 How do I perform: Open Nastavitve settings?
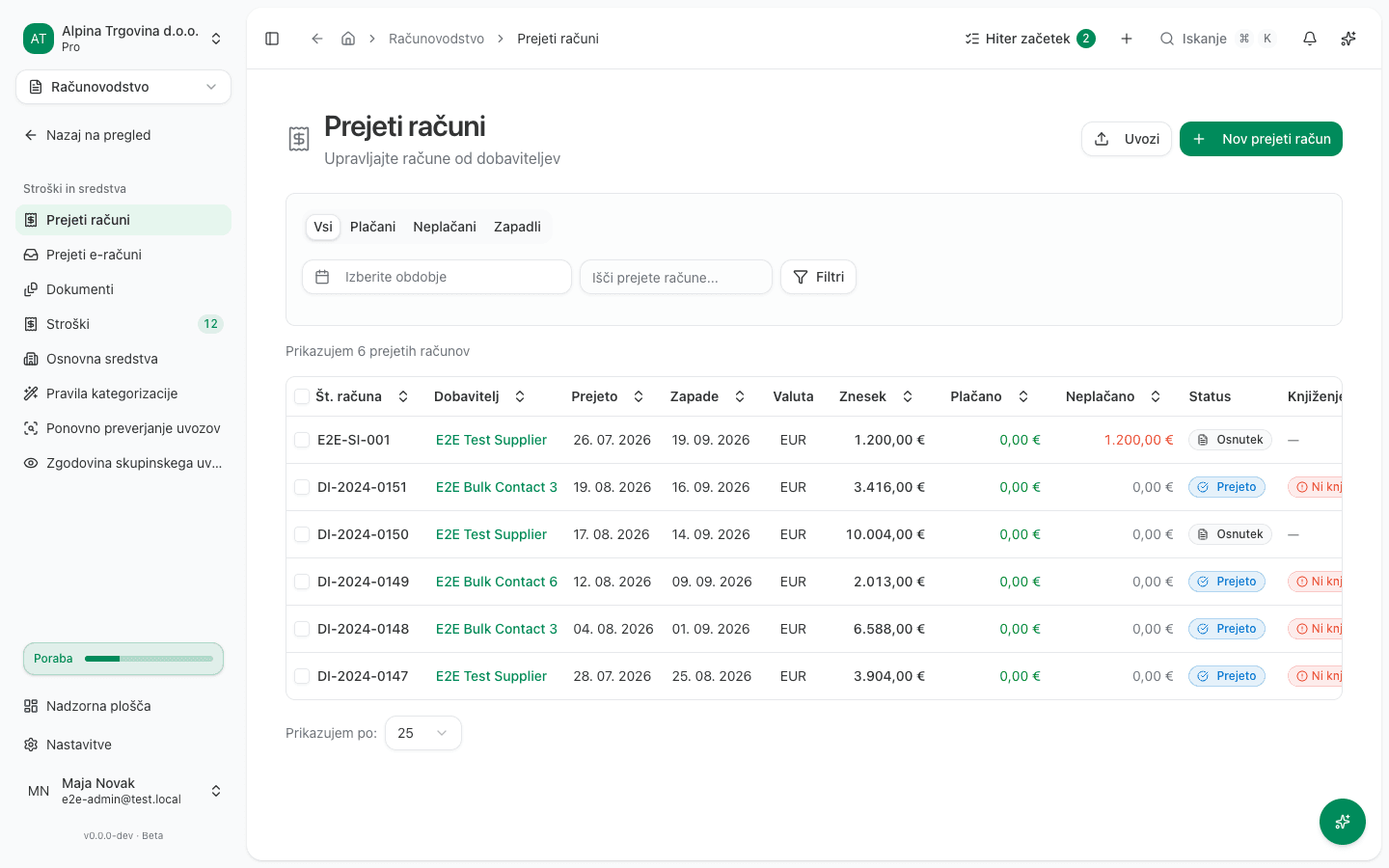click(x=123, y=745)
